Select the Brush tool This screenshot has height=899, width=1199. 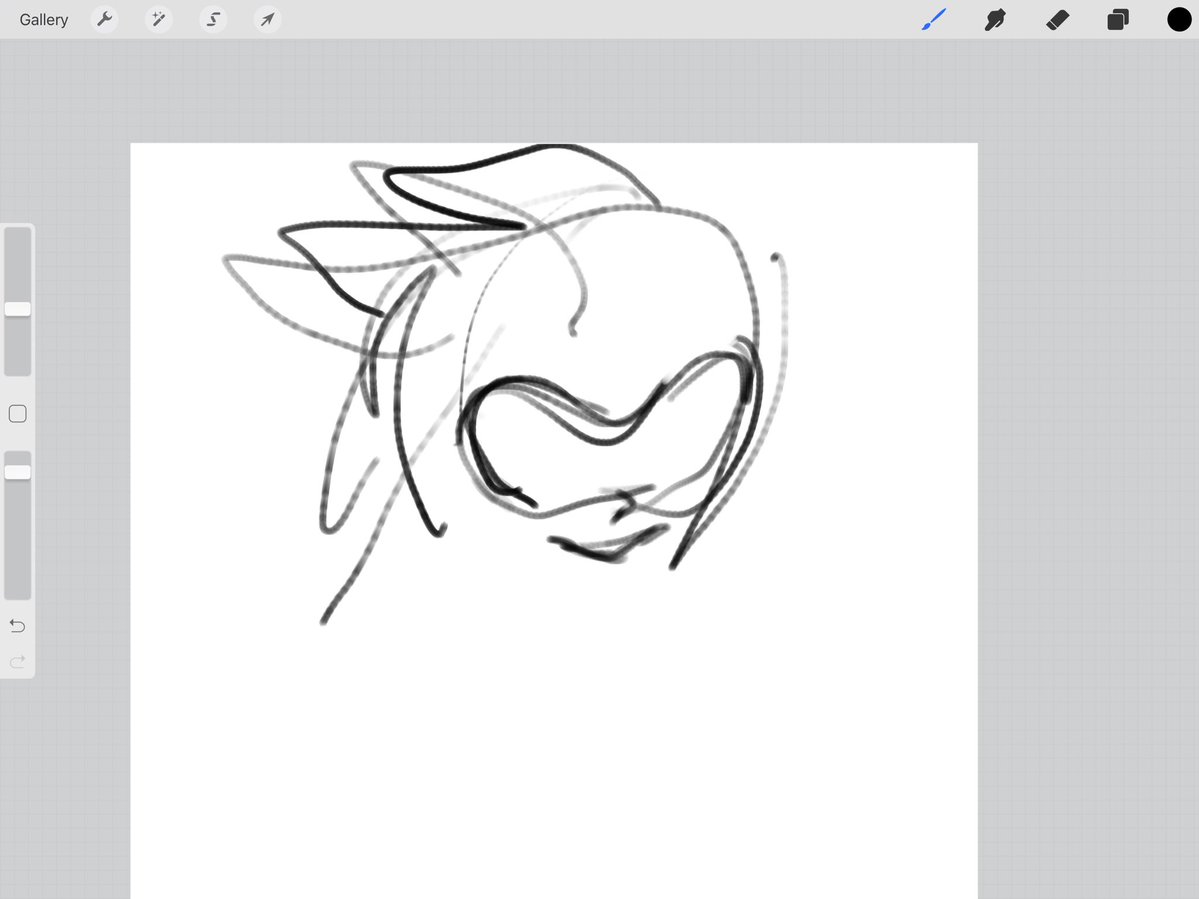933,20
